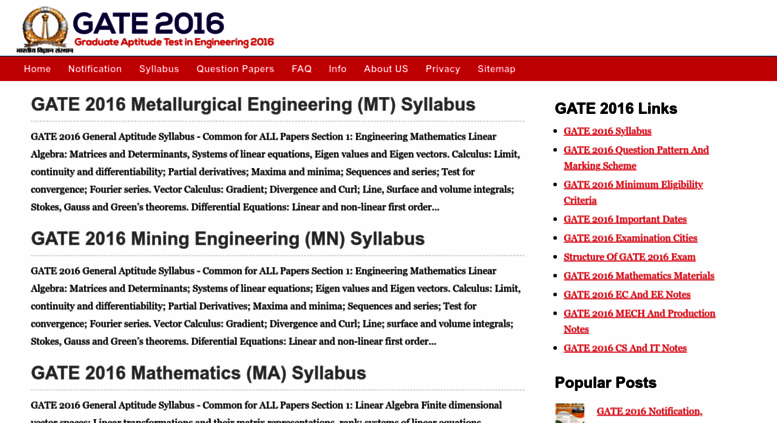Open GATE 2016 MECH And Production Notes
Viewport: 777px width, 423px height.
(x=639, y=321)
